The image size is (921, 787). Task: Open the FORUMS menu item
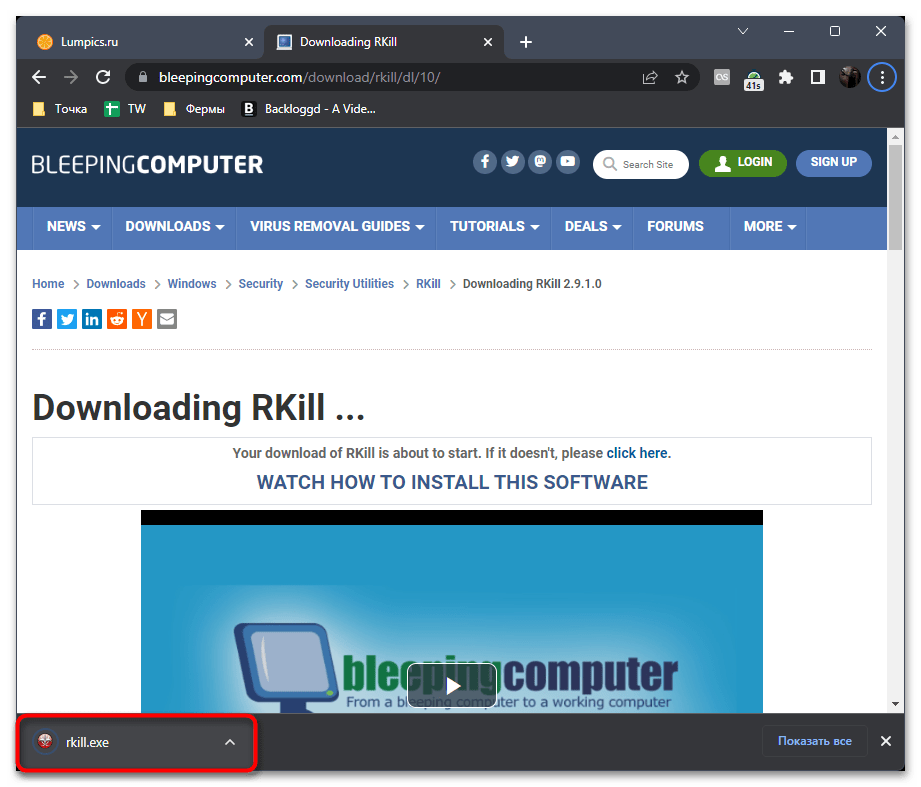[675, 227]
